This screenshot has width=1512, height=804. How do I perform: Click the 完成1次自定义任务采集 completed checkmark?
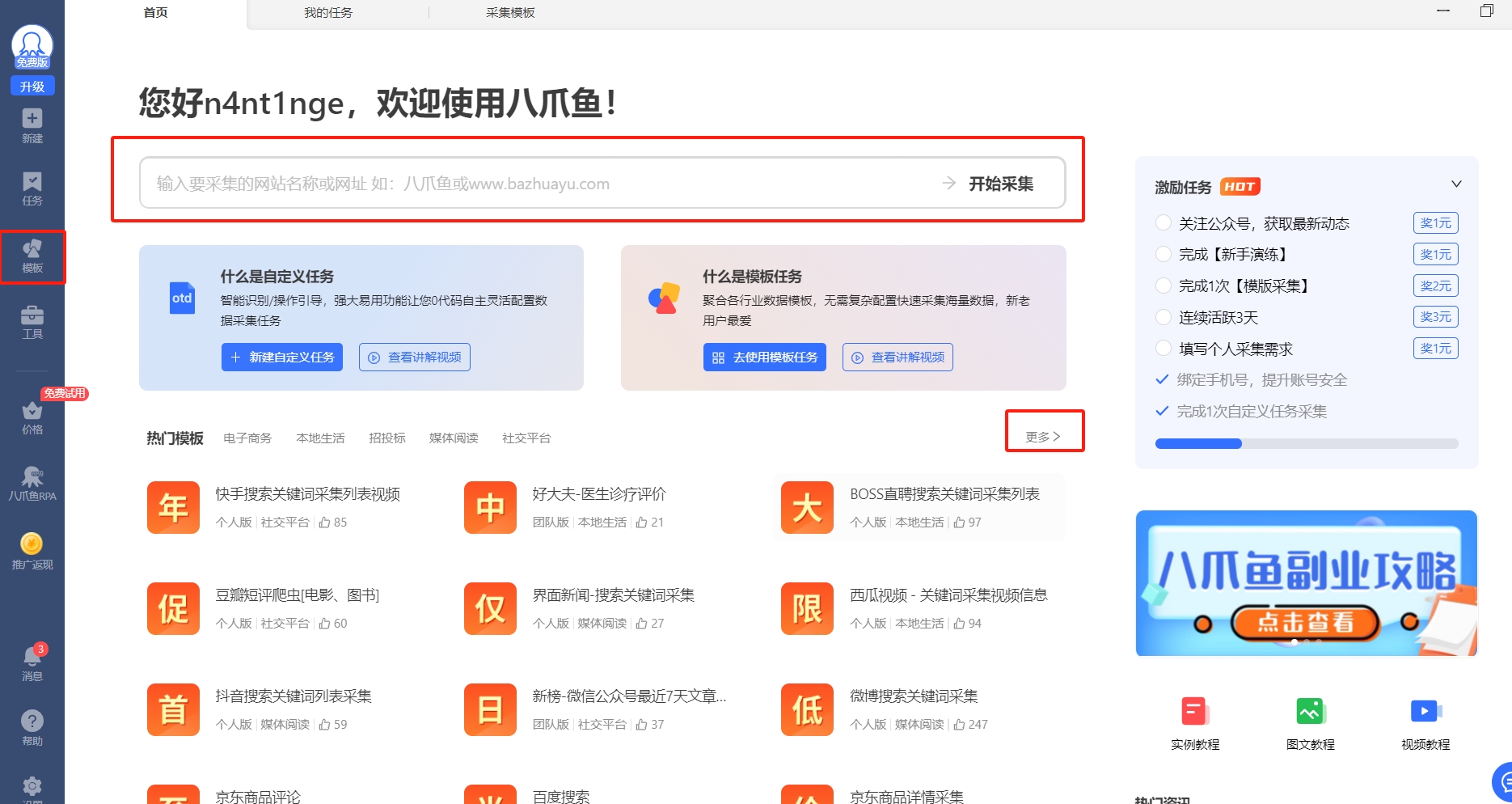(x=1162, y=411)
